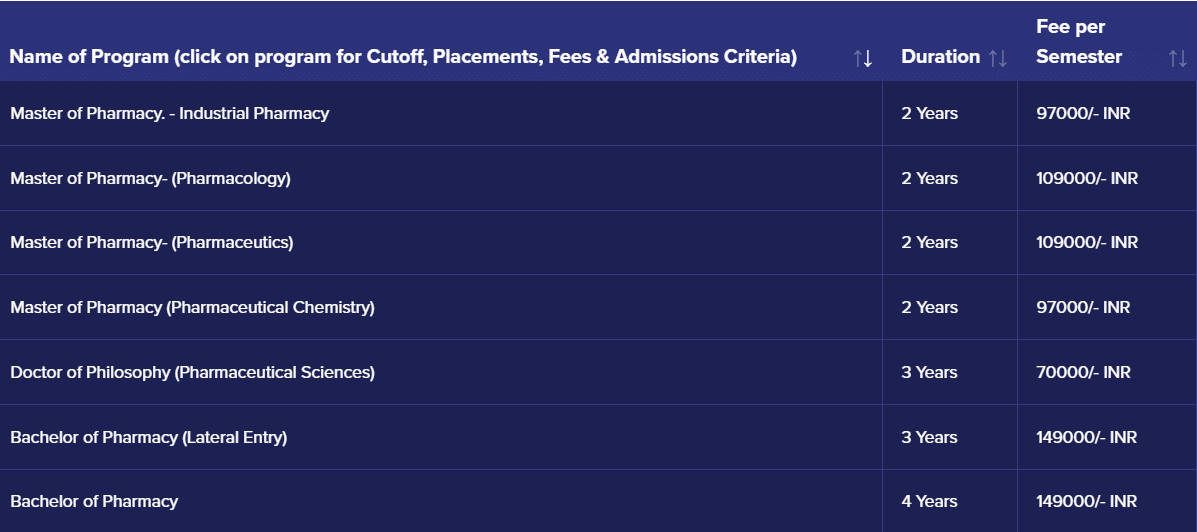The width and height of the screenshot is (1197, 532).
Task: Click sort arrows icon beside Name of Program
Action: tap(863, 58)
